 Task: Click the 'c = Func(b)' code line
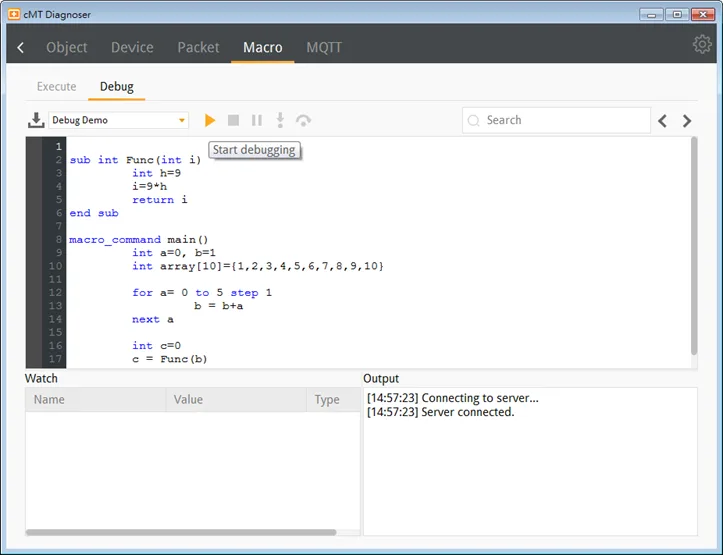(x=170, y=359)
